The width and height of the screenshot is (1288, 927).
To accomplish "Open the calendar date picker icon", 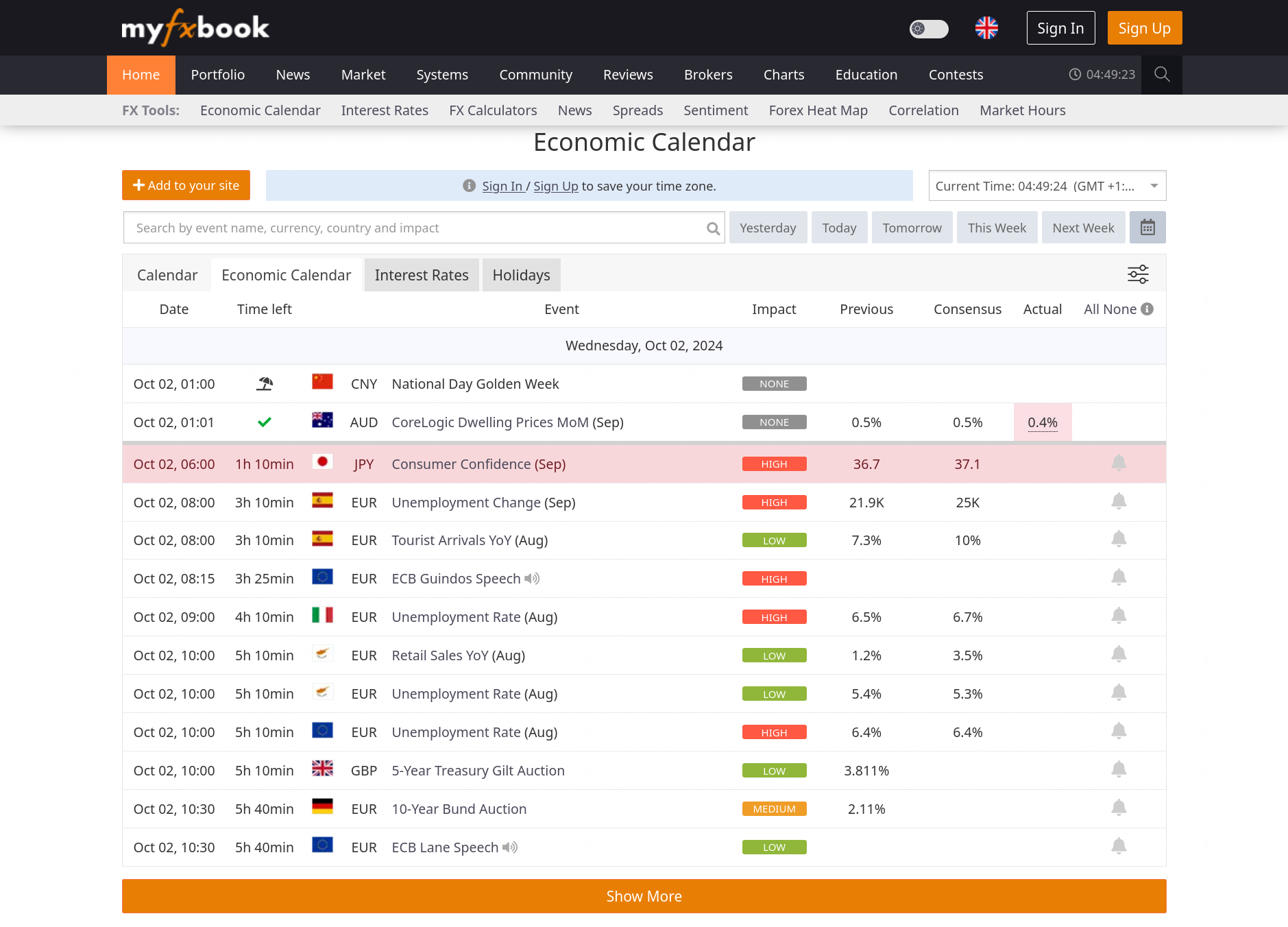I will (1147, 228).
